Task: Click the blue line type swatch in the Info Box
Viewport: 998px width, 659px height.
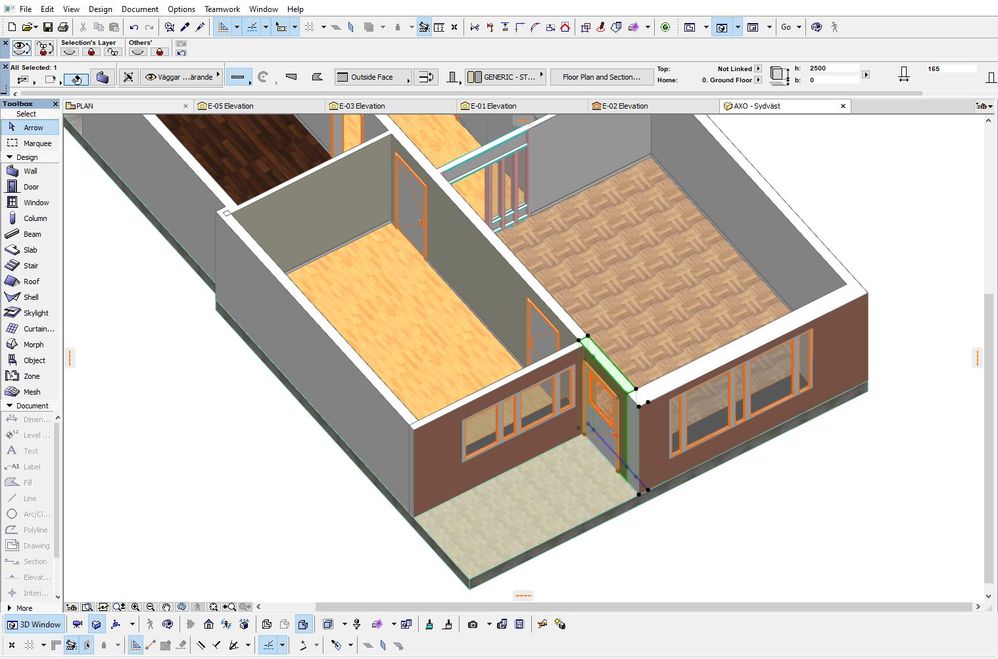Action: [237, 77]
